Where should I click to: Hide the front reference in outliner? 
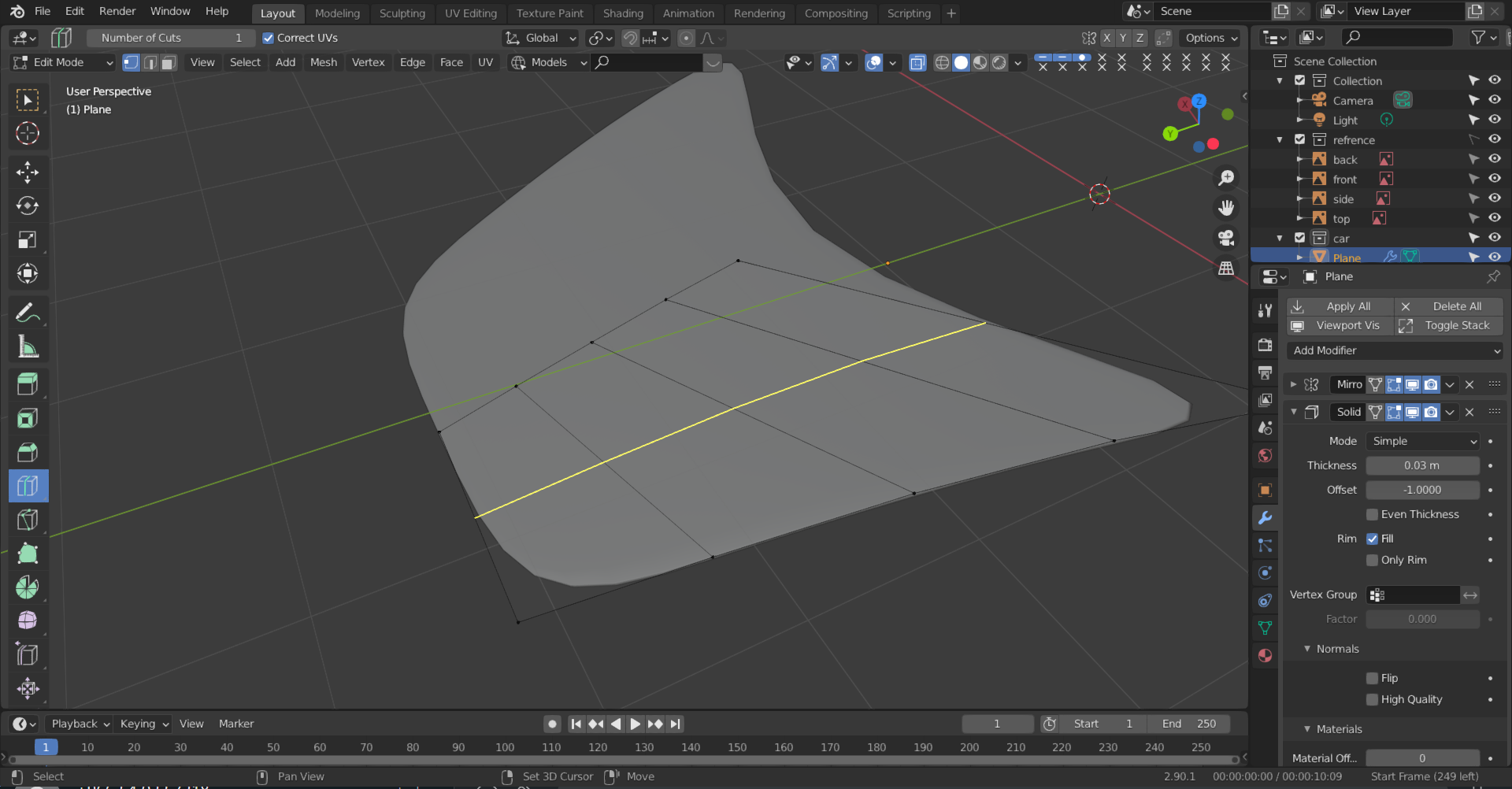1495,179
